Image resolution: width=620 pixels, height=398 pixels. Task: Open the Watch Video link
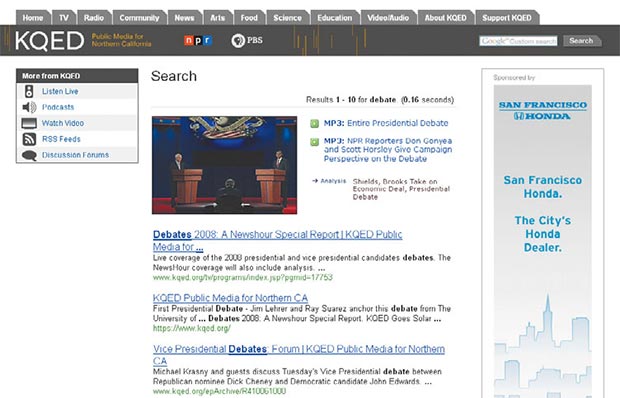[x=63, y=123]
